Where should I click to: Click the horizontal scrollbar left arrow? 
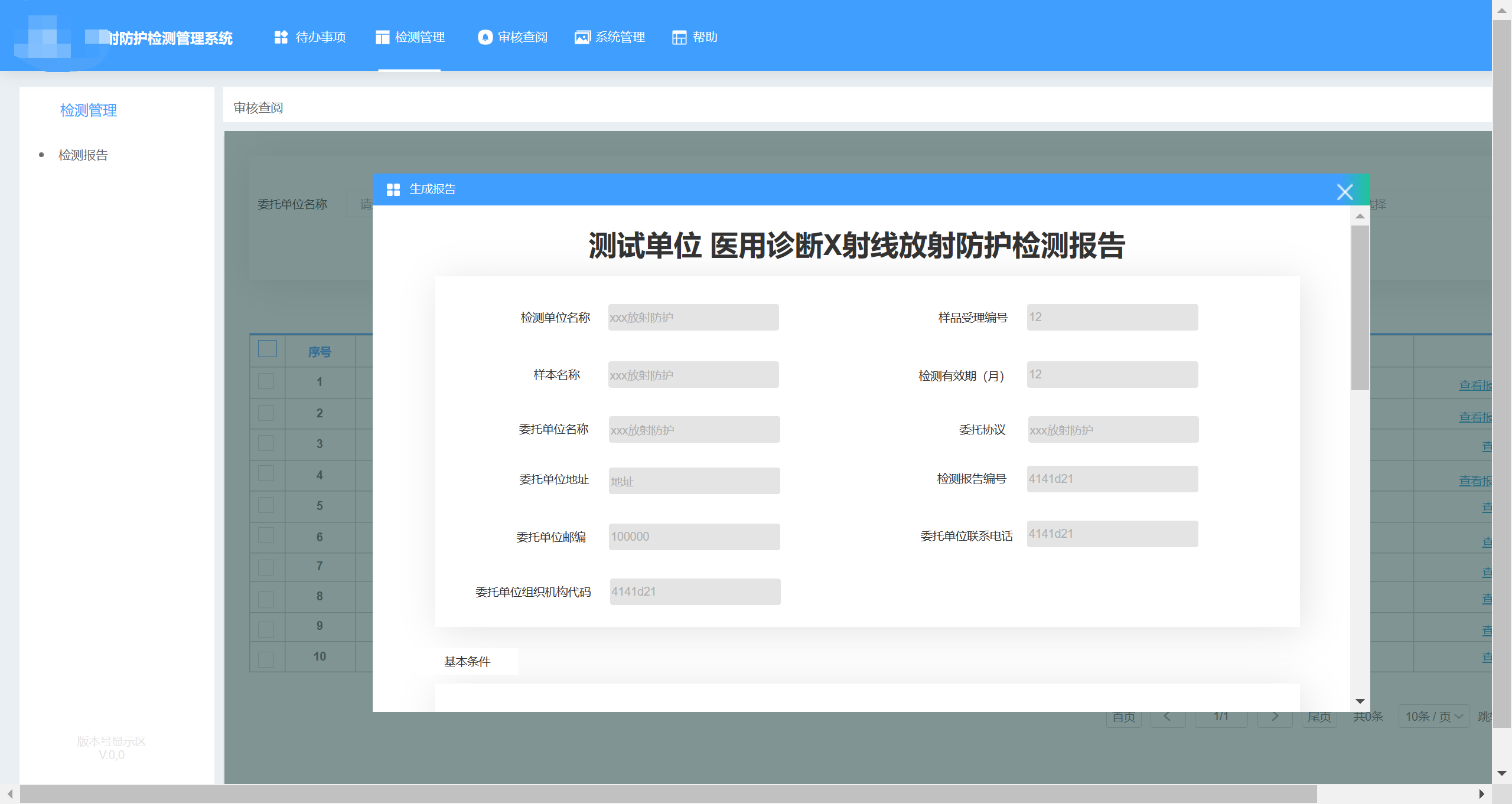(10, 794)
